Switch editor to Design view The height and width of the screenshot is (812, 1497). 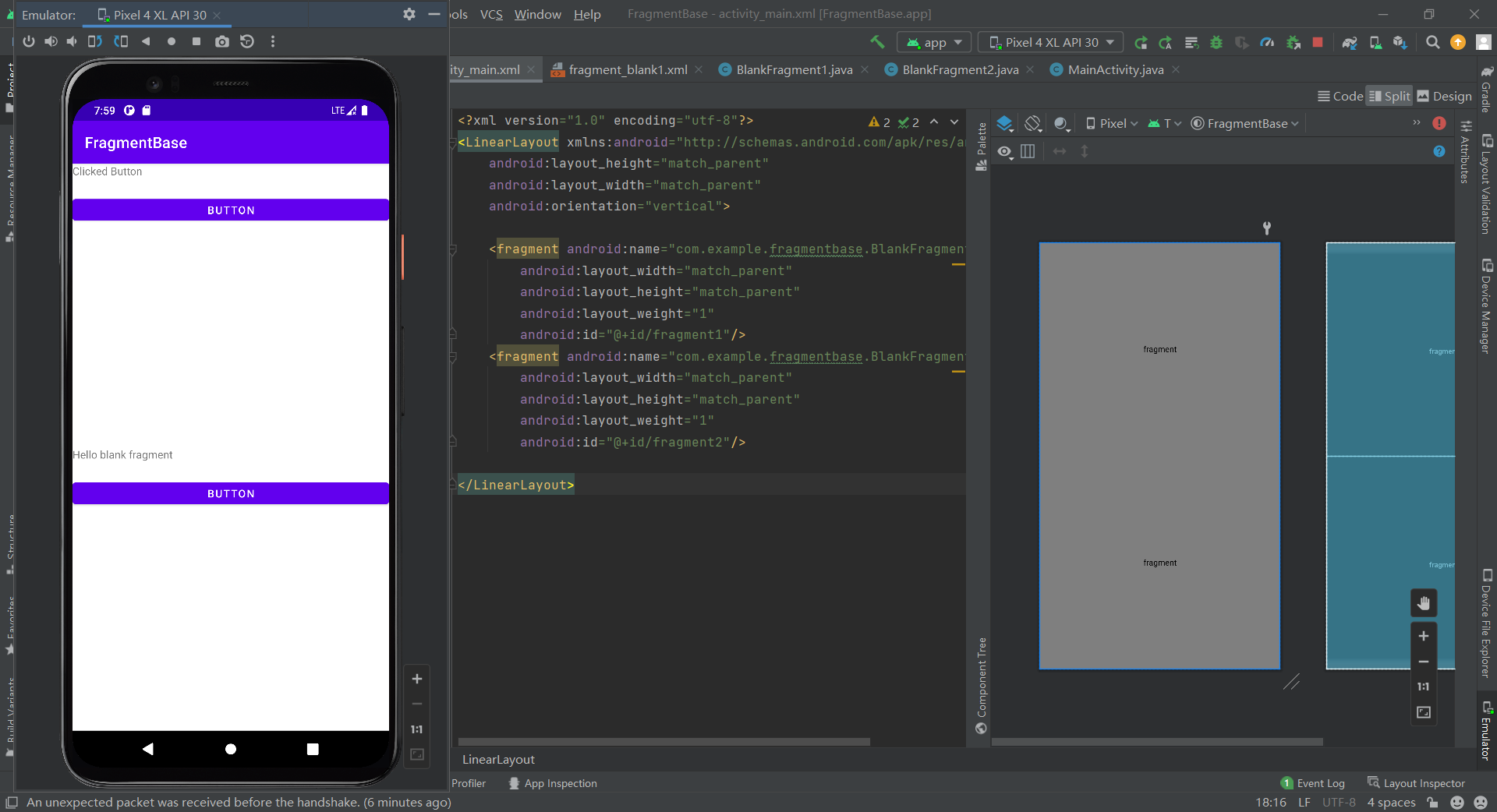point(1444,96)
